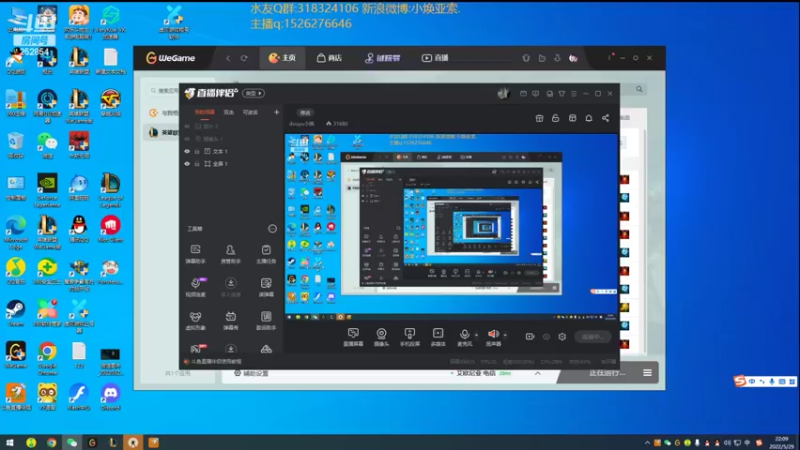Image resolution: width=800 pixels, height=450 pixels.
Task: Open the 弹幕秀 tool
Action: (x=231, y=320)
